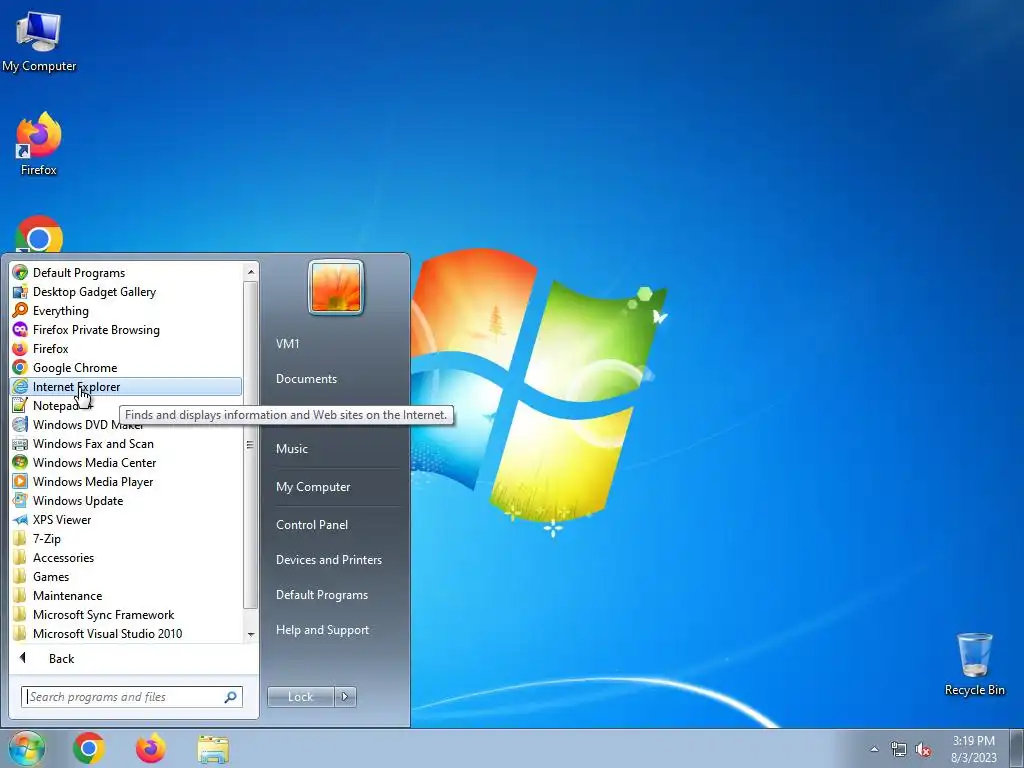Image resolution: width=1024 pixels, height=768 pixels.
Task: Click the Start orb button
Action: (26, 748)
